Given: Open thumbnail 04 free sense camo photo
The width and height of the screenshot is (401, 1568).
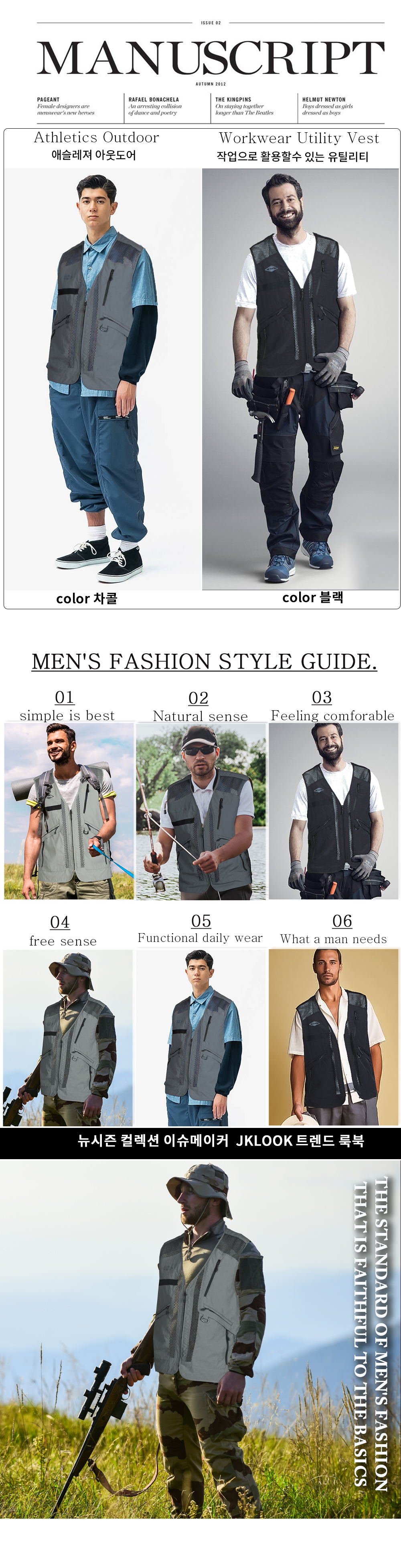Looking at the screenshot, I should pos(68,1037).
